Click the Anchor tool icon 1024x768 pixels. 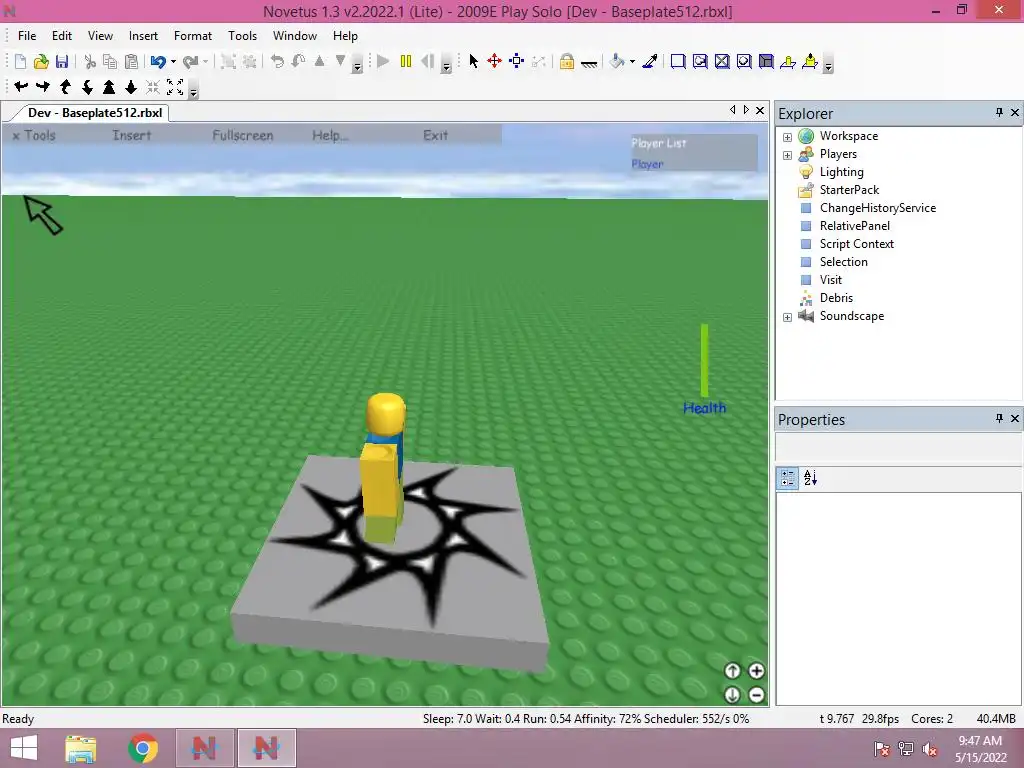click(588, 63)
